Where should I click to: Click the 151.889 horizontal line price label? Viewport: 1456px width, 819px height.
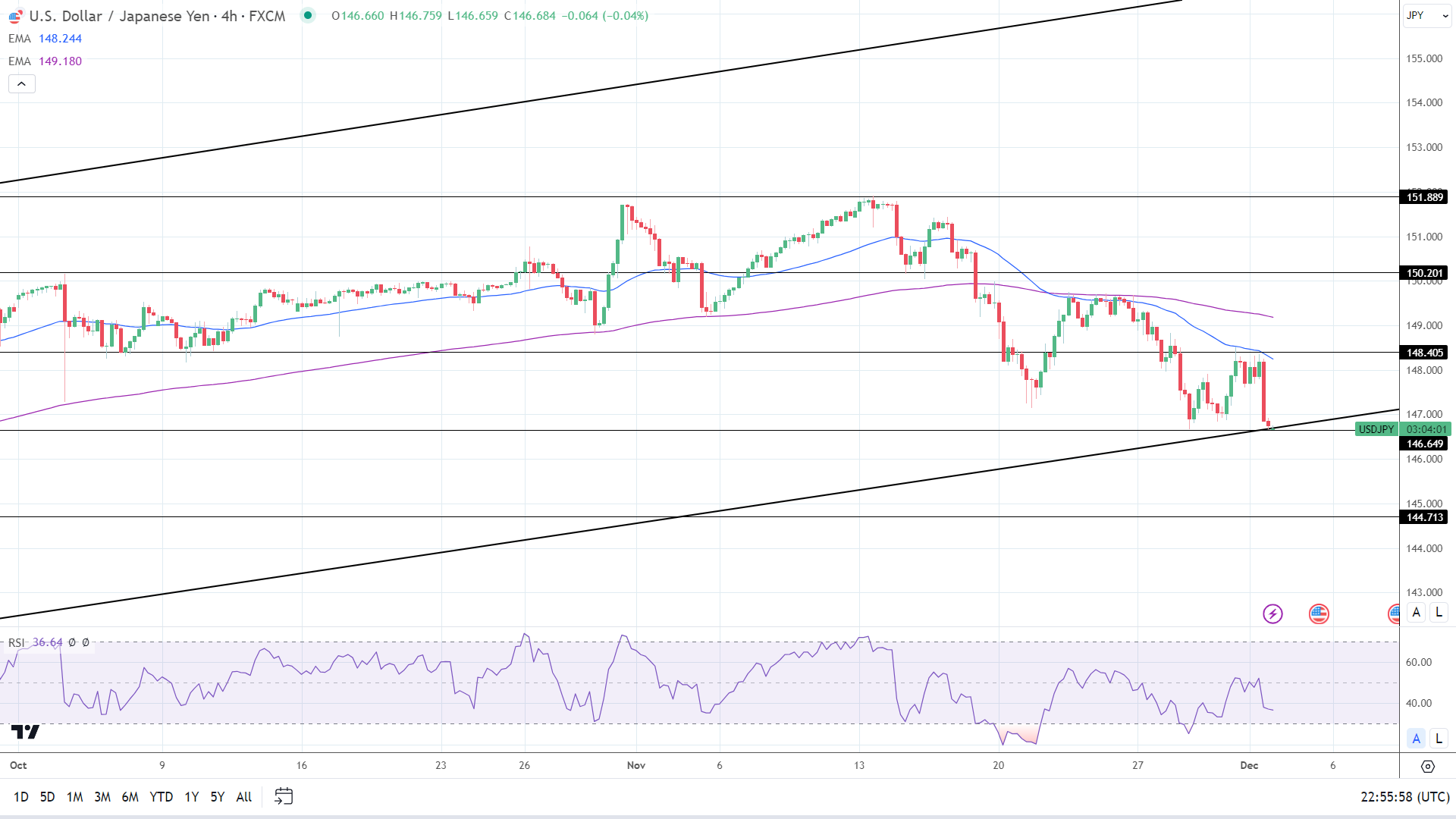pyautogui.click(x=1424, y=197)
